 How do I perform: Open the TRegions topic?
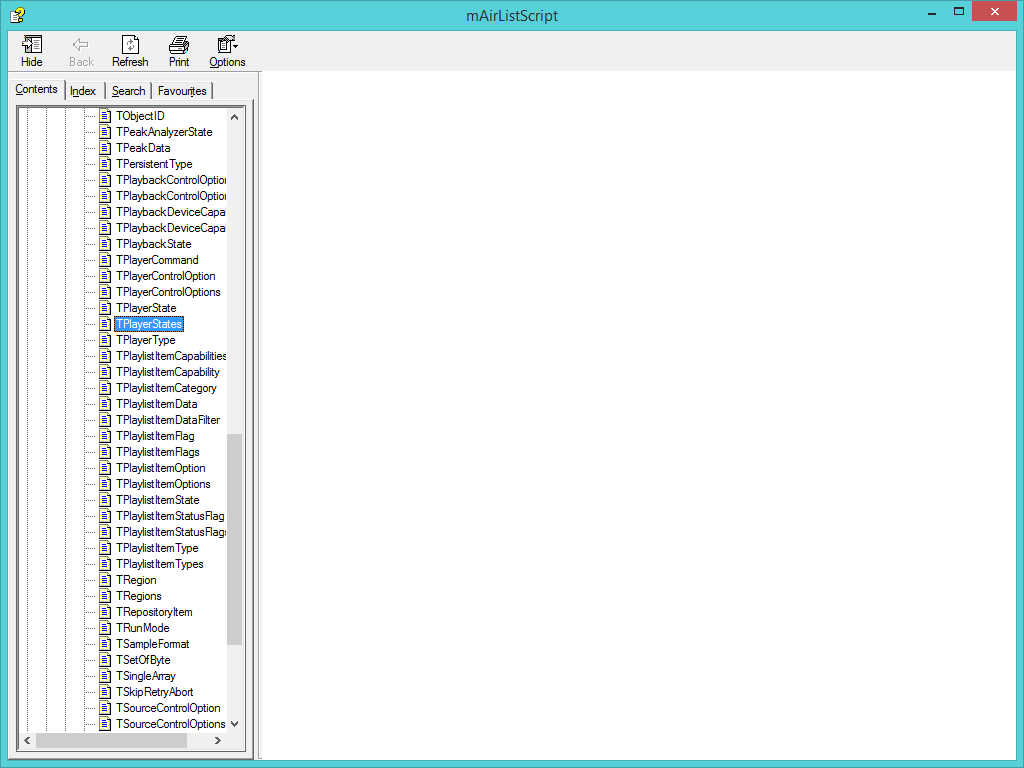click(139, 596)
